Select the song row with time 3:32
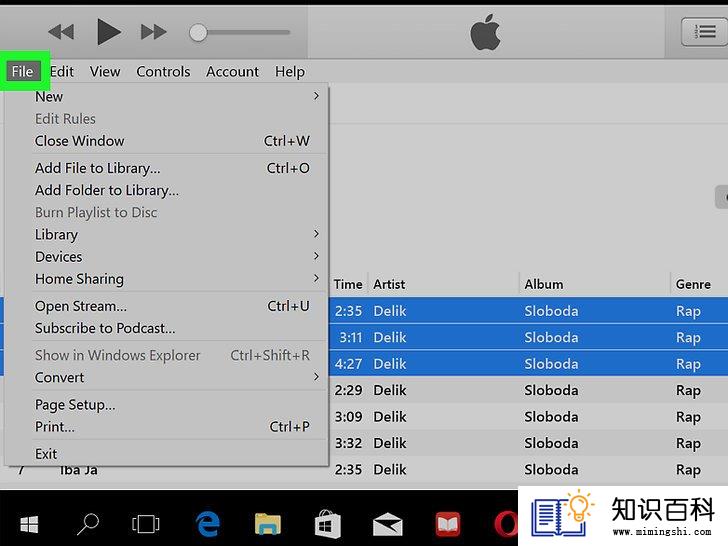 tap(528, 443)
